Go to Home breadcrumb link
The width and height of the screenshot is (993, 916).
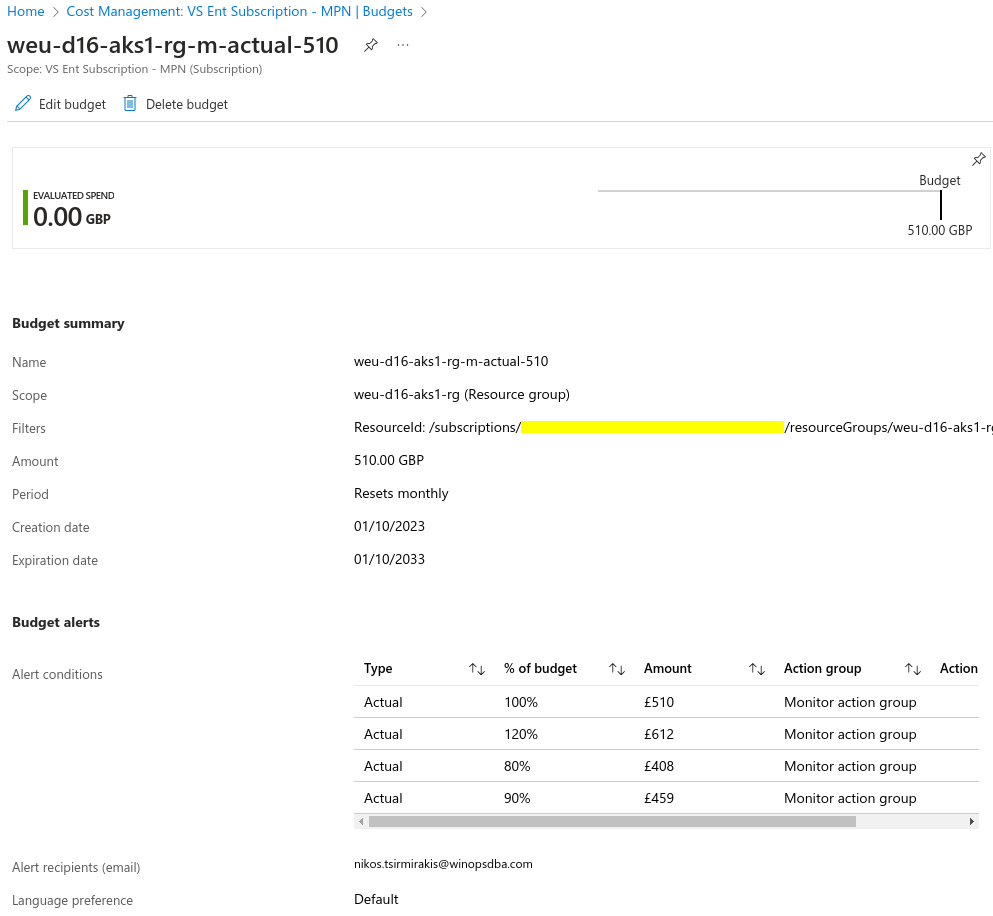coord(25,12)
